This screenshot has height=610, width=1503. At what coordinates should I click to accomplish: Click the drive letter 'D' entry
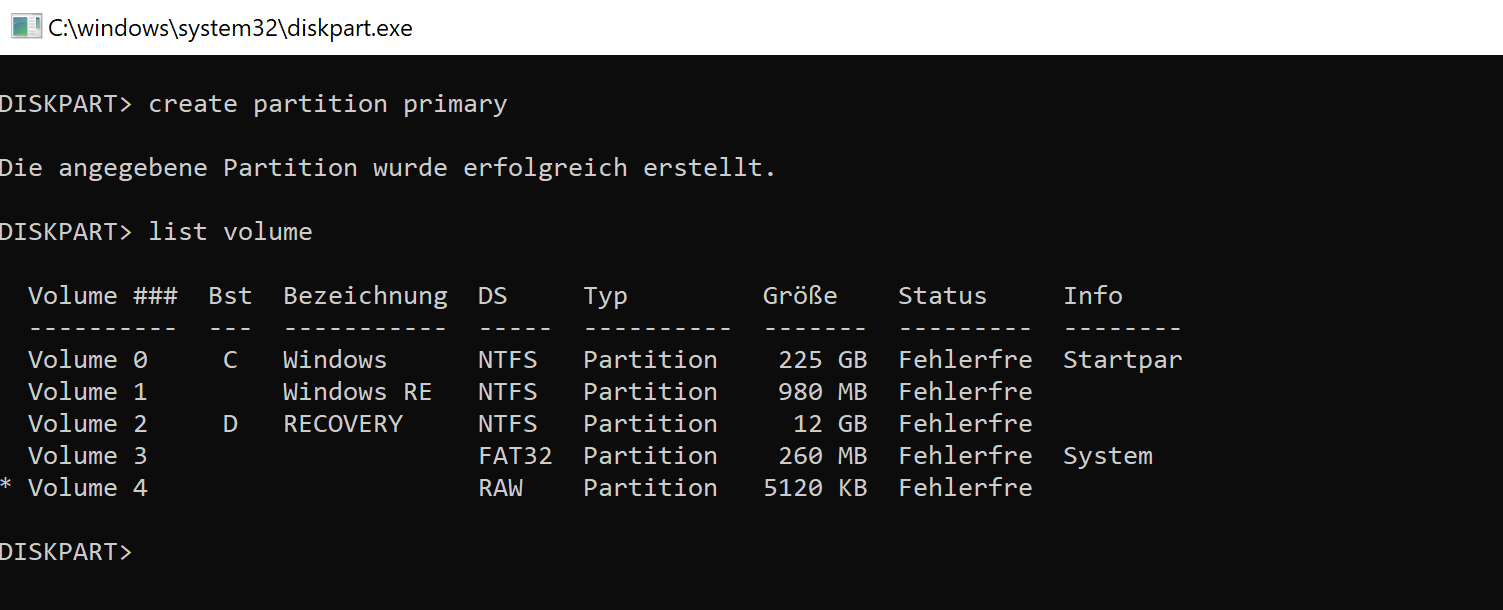pyautogui.click(x=230, y=424)
